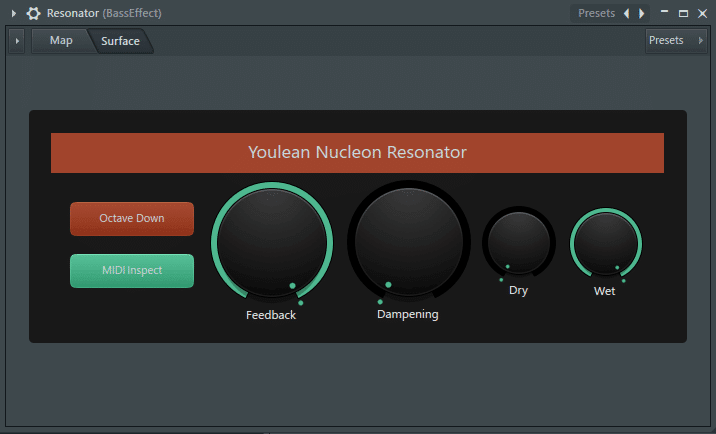The image size is (716, 434).
Task: Maximize the Resonator plugin window
Action: 683,13
